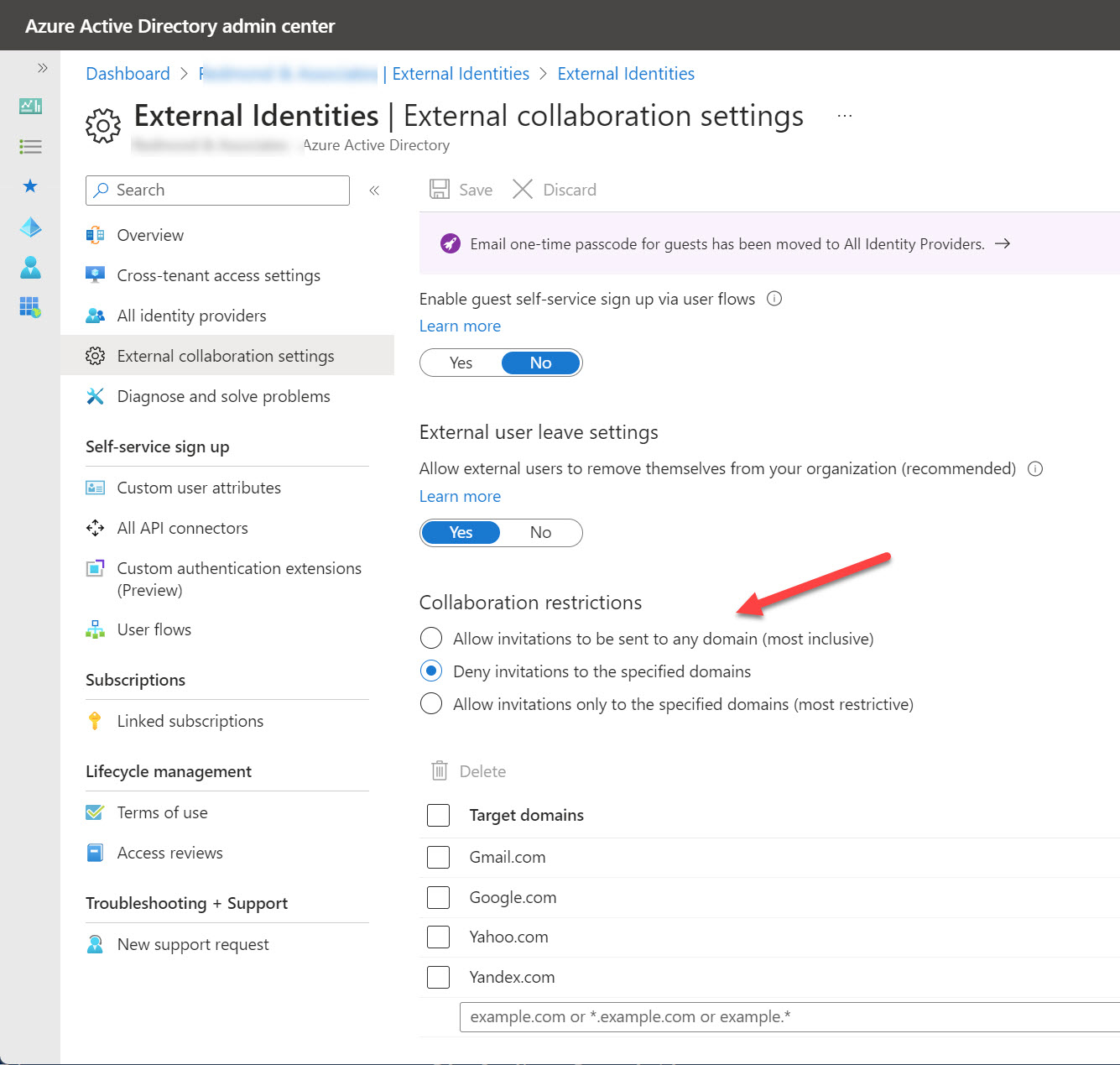Click the Diagnose and solve problems wrench icon
The height and width of the screenshot is (1065, 1120).
(x=95, y=396)
